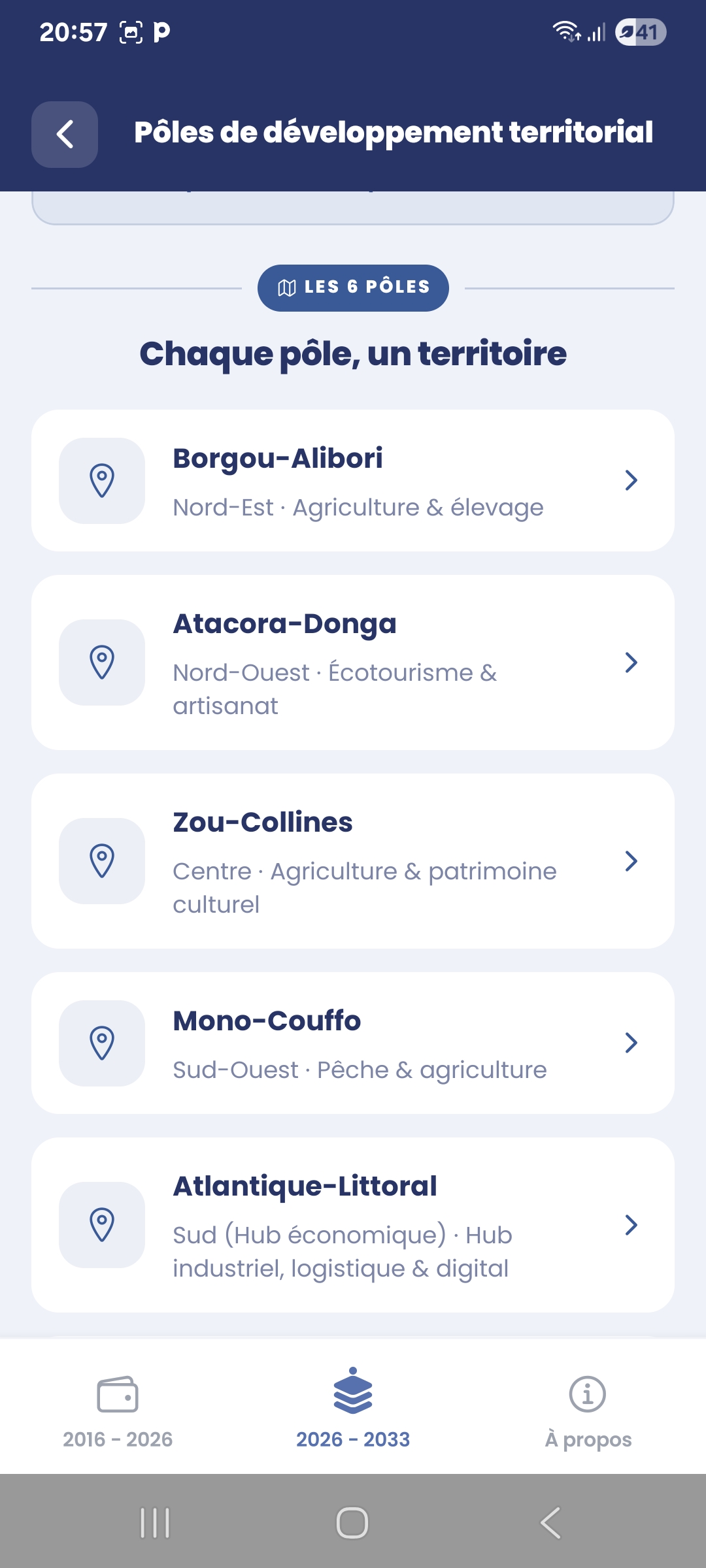The height and width of the screenshot is (1568, 706).
Task: Tap the Borgou-Alibori location pin icon
Action: coord(102,481)
